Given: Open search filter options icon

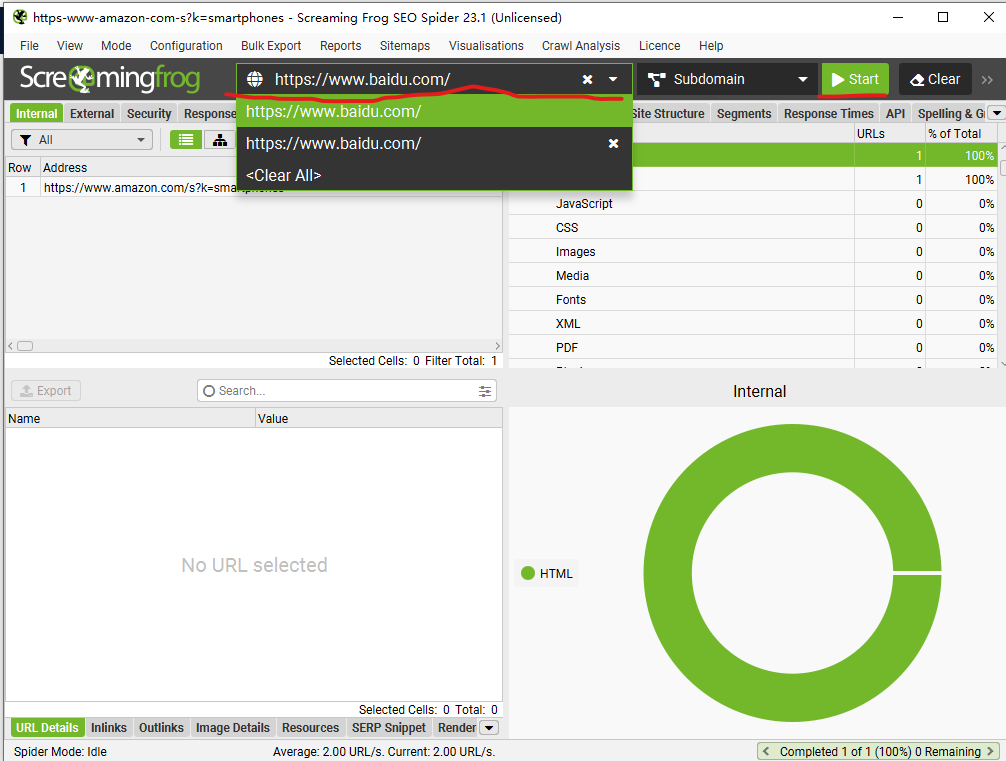Looking at the screenshot, I should tap(485, 391).
